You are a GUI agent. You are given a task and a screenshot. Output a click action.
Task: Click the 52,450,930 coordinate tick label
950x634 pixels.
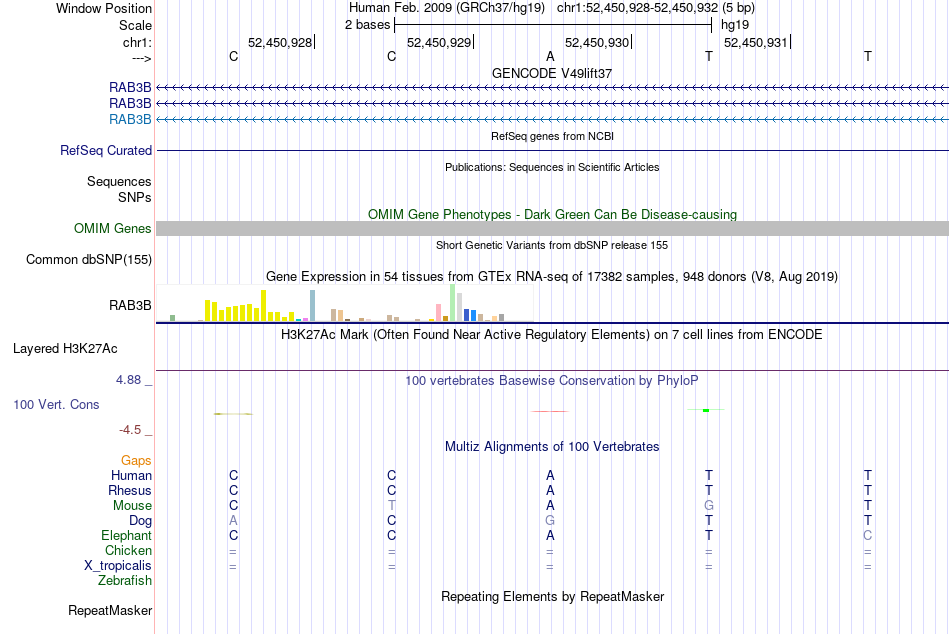coord(597,42)
